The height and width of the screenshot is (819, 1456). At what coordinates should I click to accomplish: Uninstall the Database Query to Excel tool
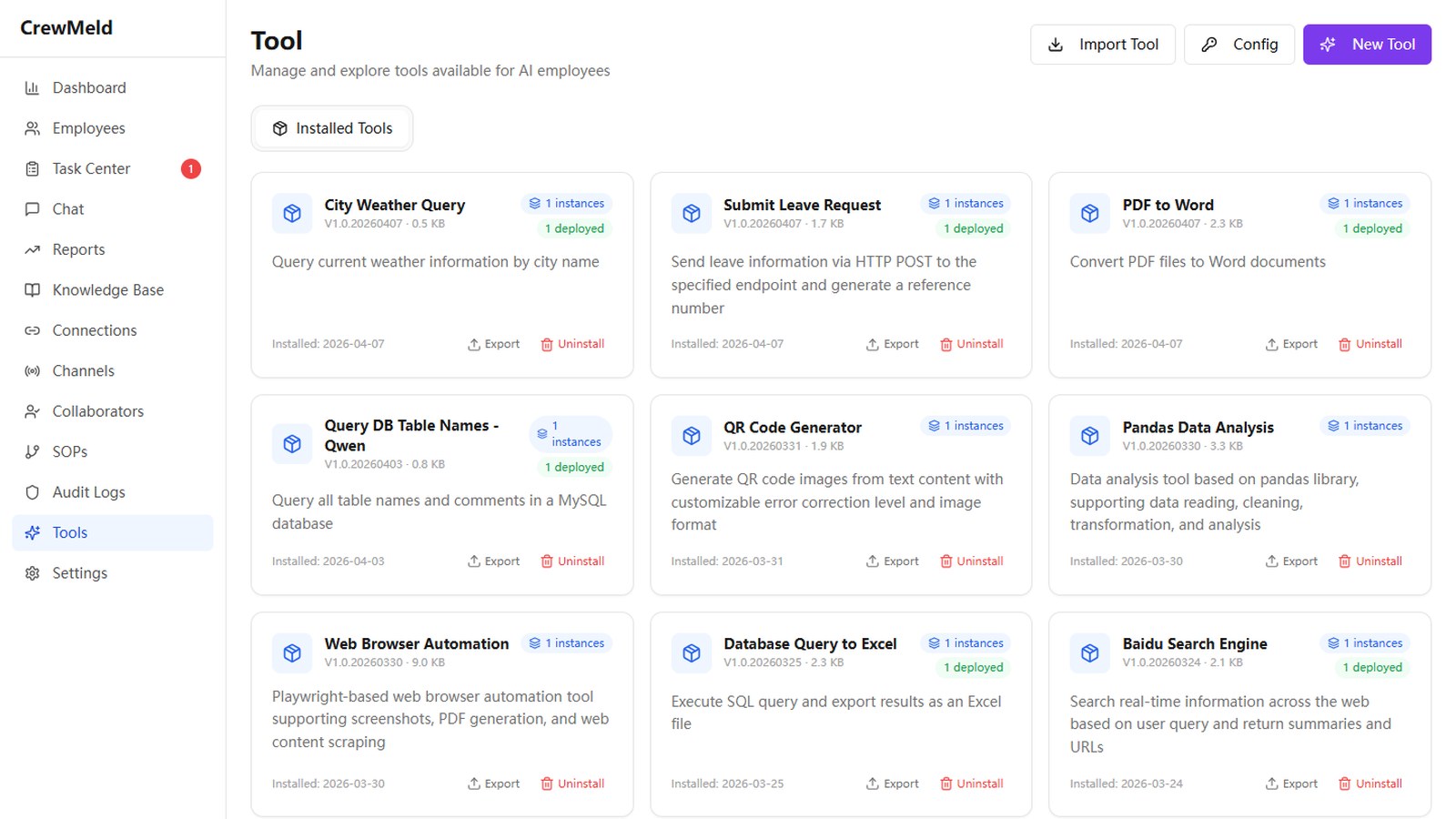972,784
